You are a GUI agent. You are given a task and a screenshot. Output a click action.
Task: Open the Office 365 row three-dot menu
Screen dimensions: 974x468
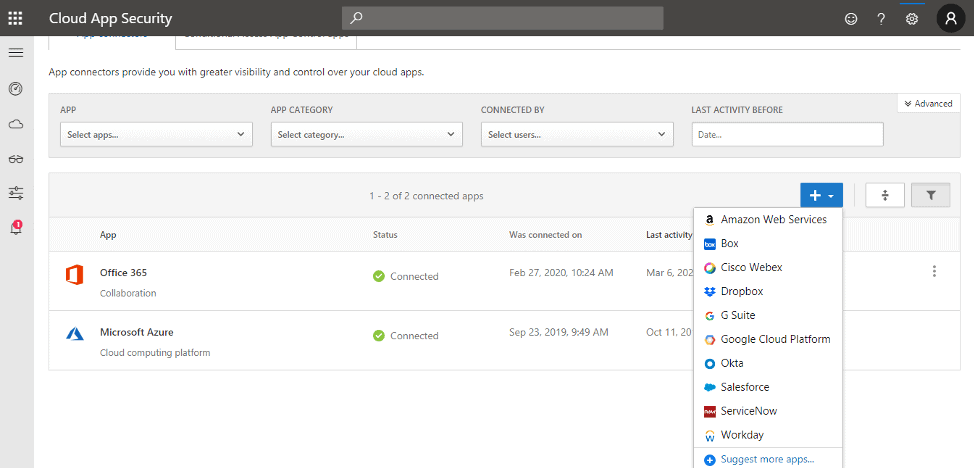click(x=934, y=271)
